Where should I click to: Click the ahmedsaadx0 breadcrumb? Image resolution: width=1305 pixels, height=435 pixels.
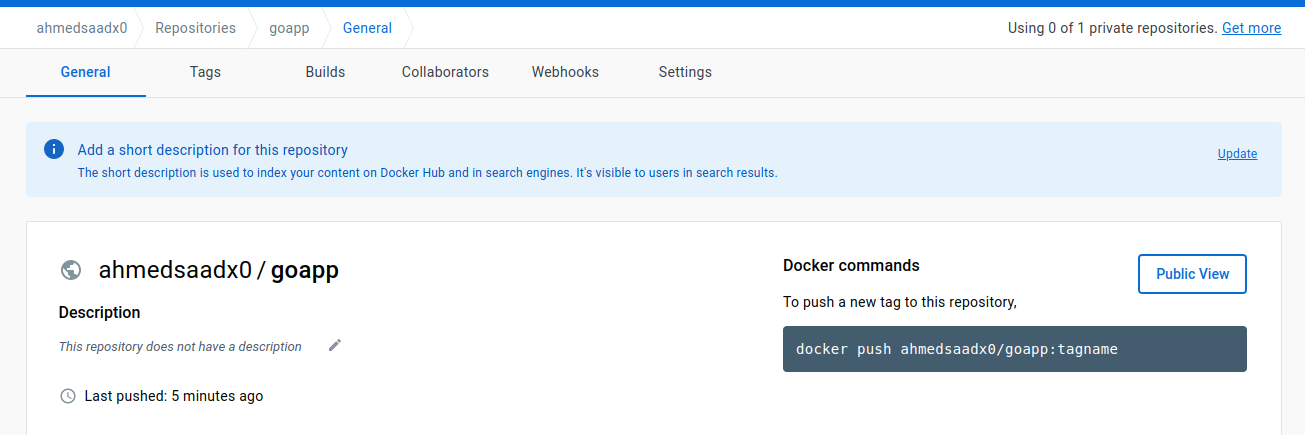point(82,28)
